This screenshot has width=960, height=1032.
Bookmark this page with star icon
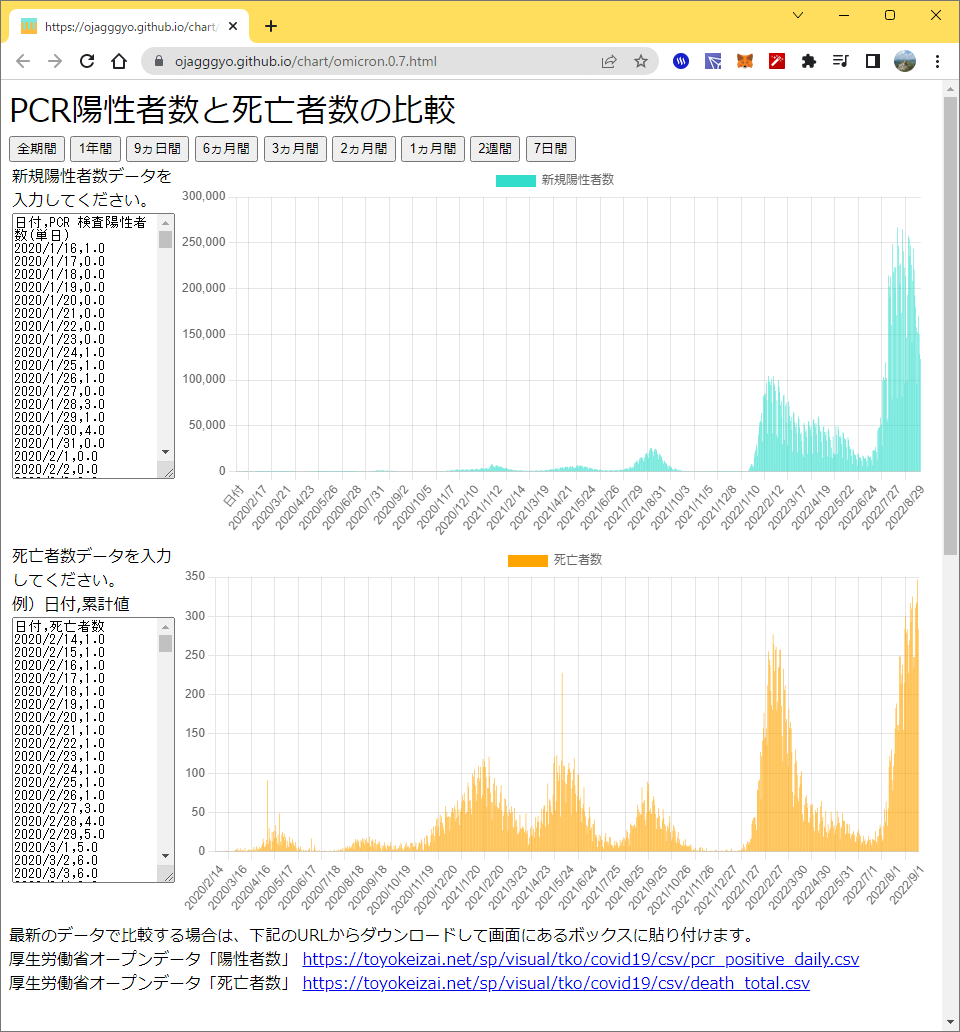point(641,61)
